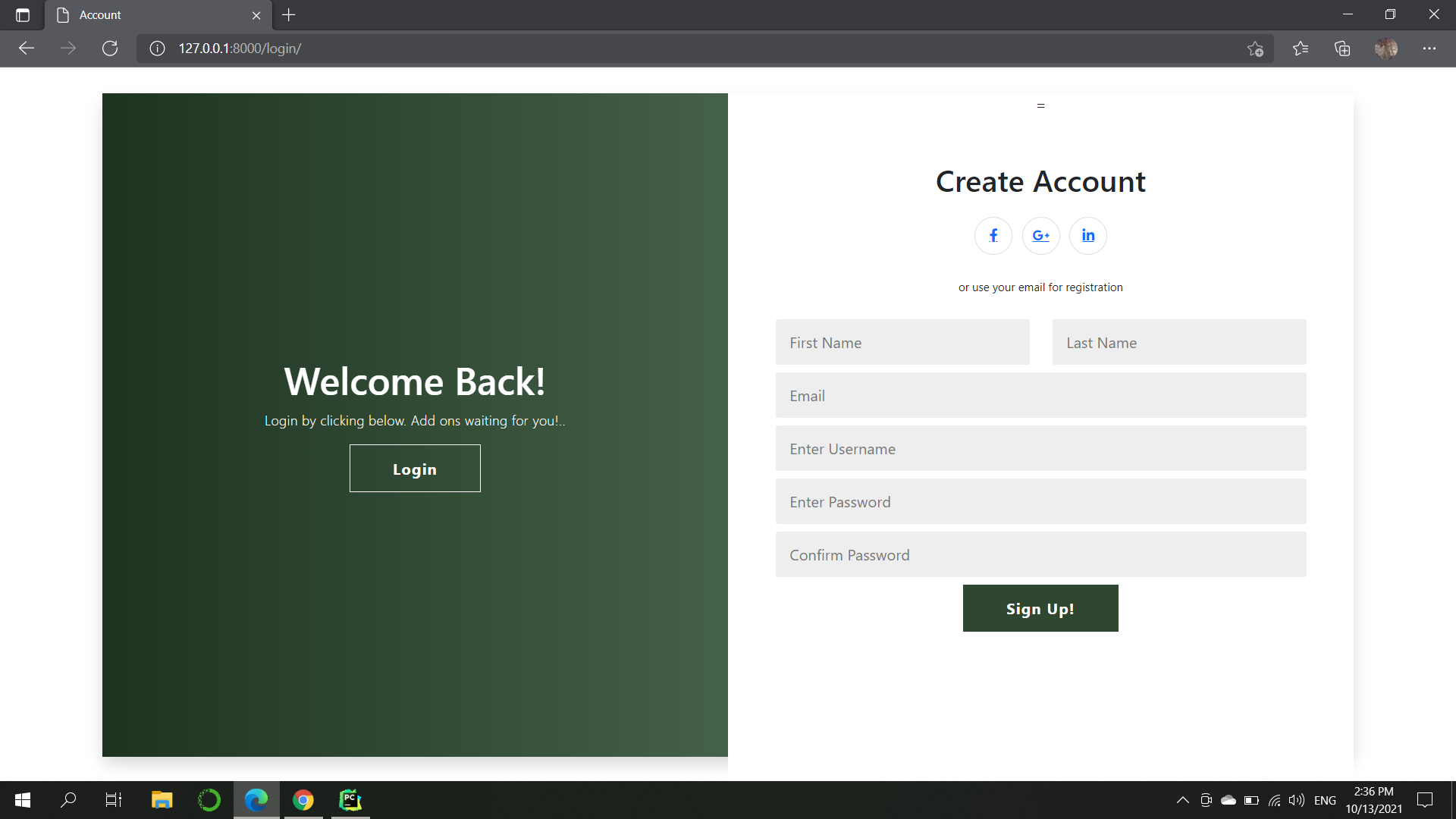This screenshot has width=1456, height=819.
Task: Open the browser Favorites icon
Action: [1301, 49]
